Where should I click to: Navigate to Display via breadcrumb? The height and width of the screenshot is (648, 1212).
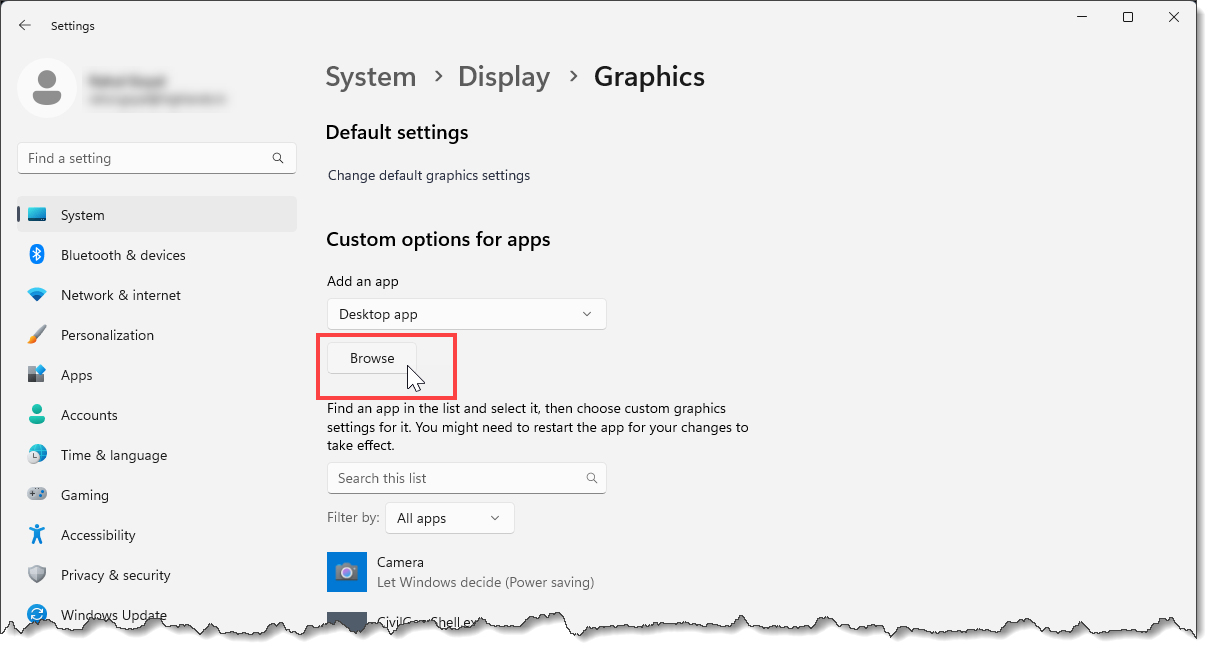(x=503, y=76)
